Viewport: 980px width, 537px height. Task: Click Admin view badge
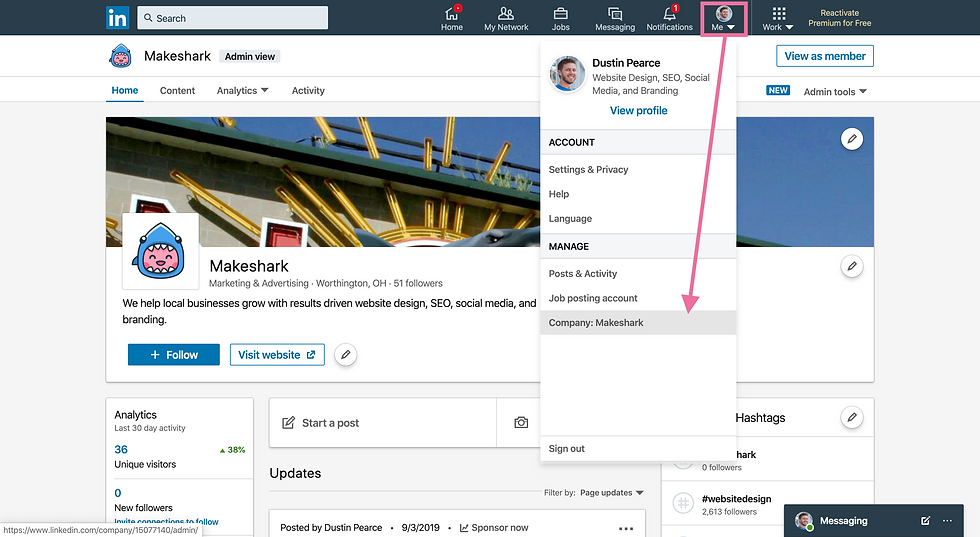coord(249,56)
